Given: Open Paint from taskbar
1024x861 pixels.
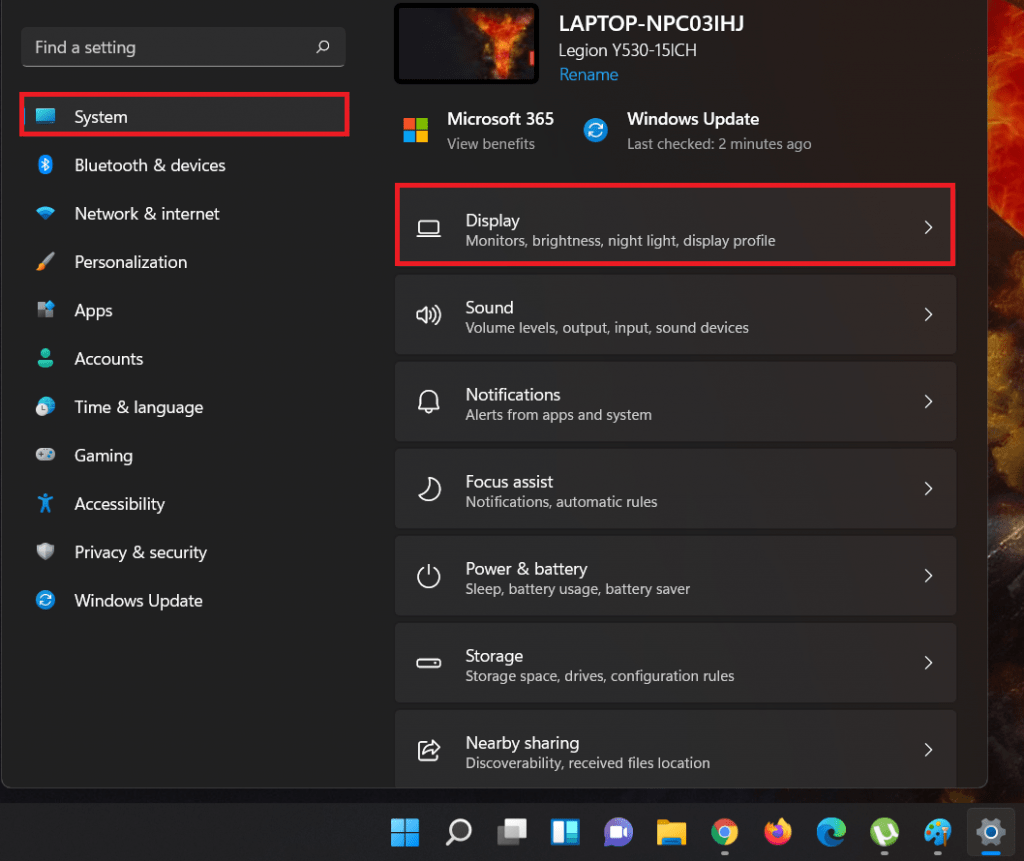Looking at the screenshot, I should 938,832.
